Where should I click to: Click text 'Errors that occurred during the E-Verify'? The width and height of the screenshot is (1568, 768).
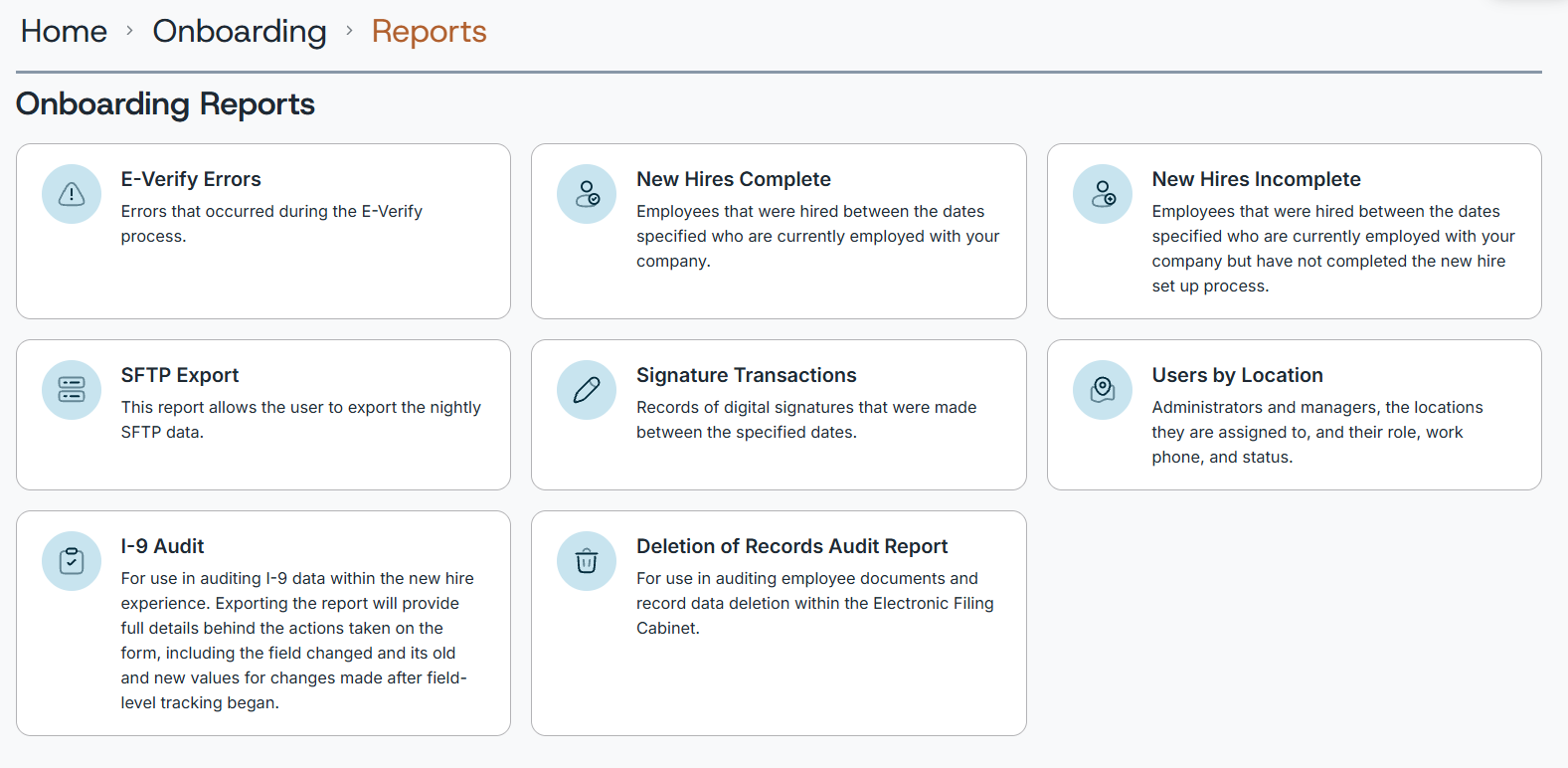pos(271,211)
